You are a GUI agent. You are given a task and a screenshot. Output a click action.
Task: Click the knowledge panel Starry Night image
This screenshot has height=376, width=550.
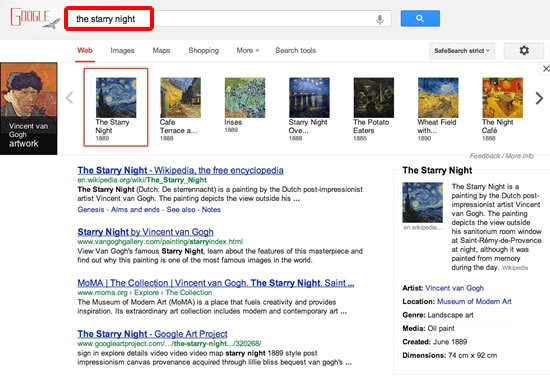point(422,202)
